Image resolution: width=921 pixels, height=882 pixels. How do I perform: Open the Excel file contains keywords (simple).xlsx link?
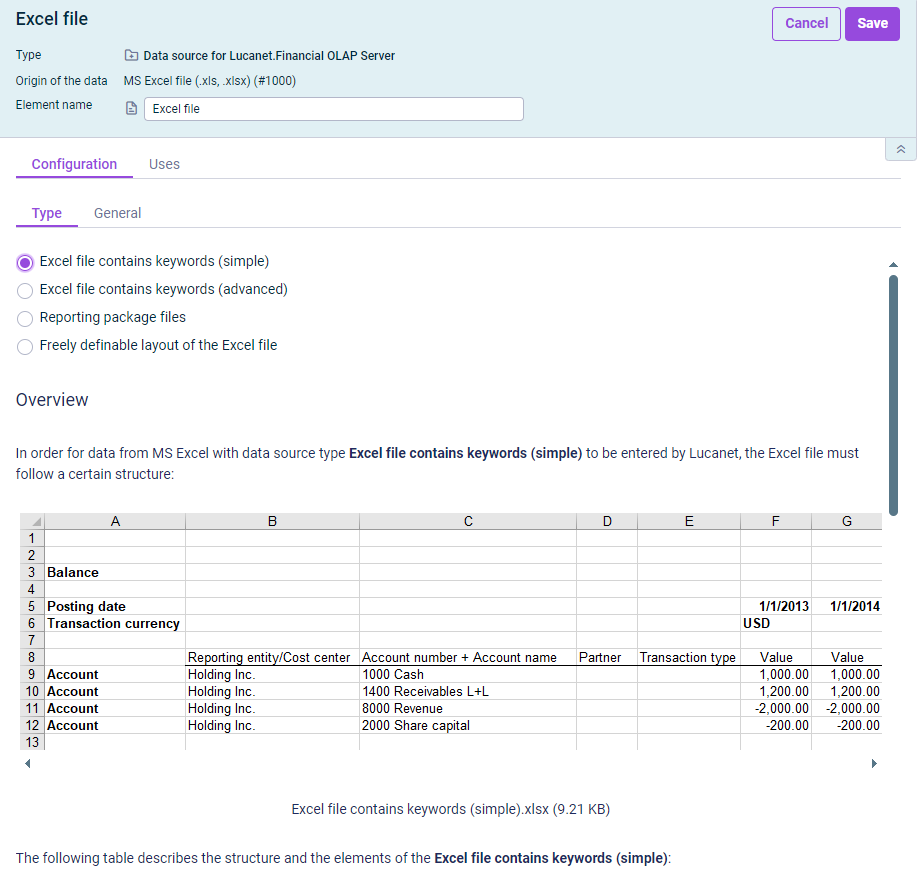451,809
